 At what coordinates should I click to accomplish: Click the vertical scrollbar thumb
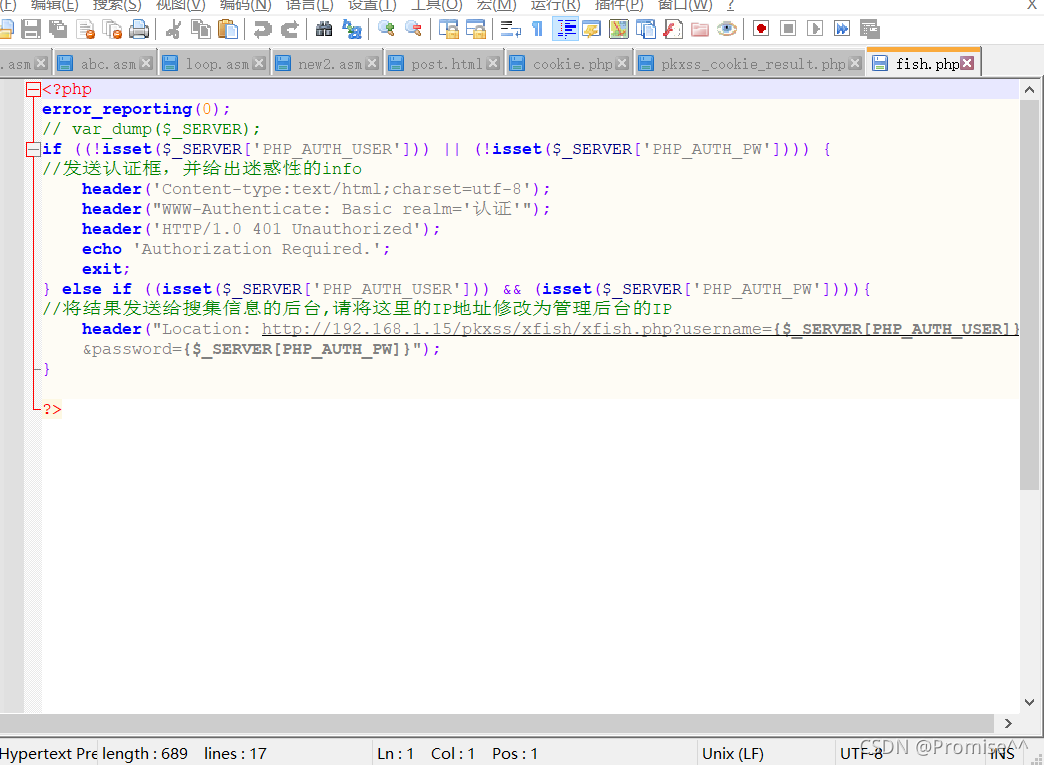pyautogui.click(x=1029, y=295)
